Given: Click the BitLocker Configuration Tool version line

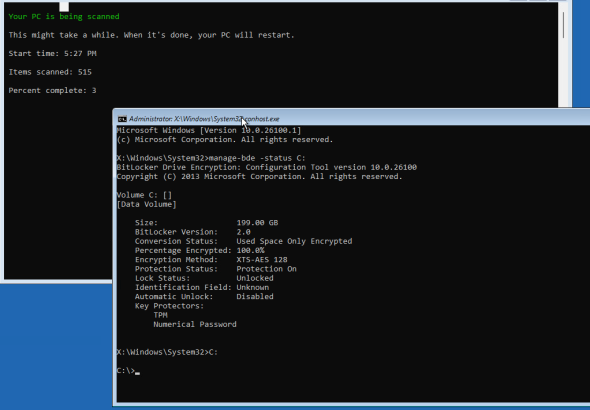Looking at the screenshot, I should pos(267,167).
